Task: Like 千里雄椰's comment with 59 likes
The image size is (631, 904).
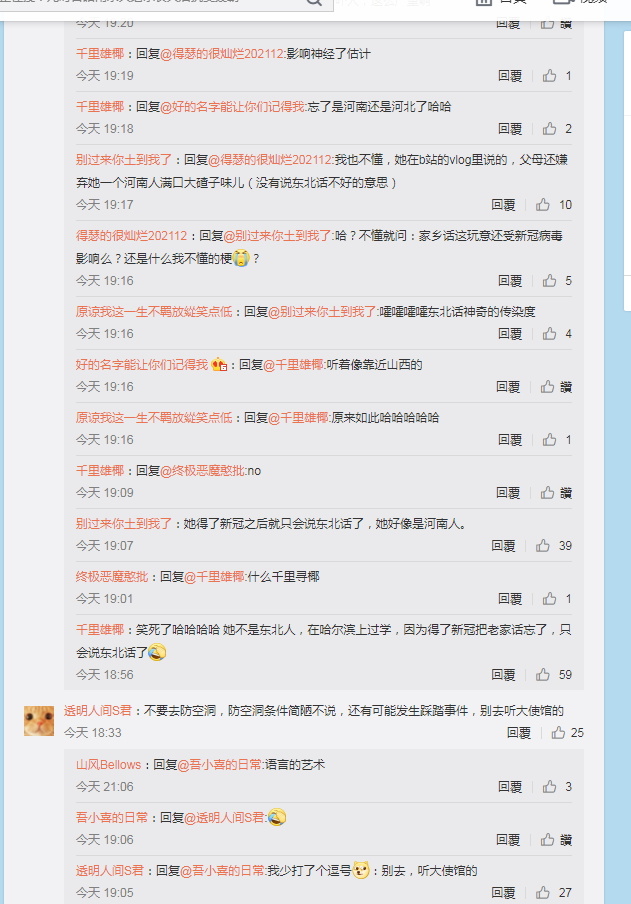Action: pos(543,675)
